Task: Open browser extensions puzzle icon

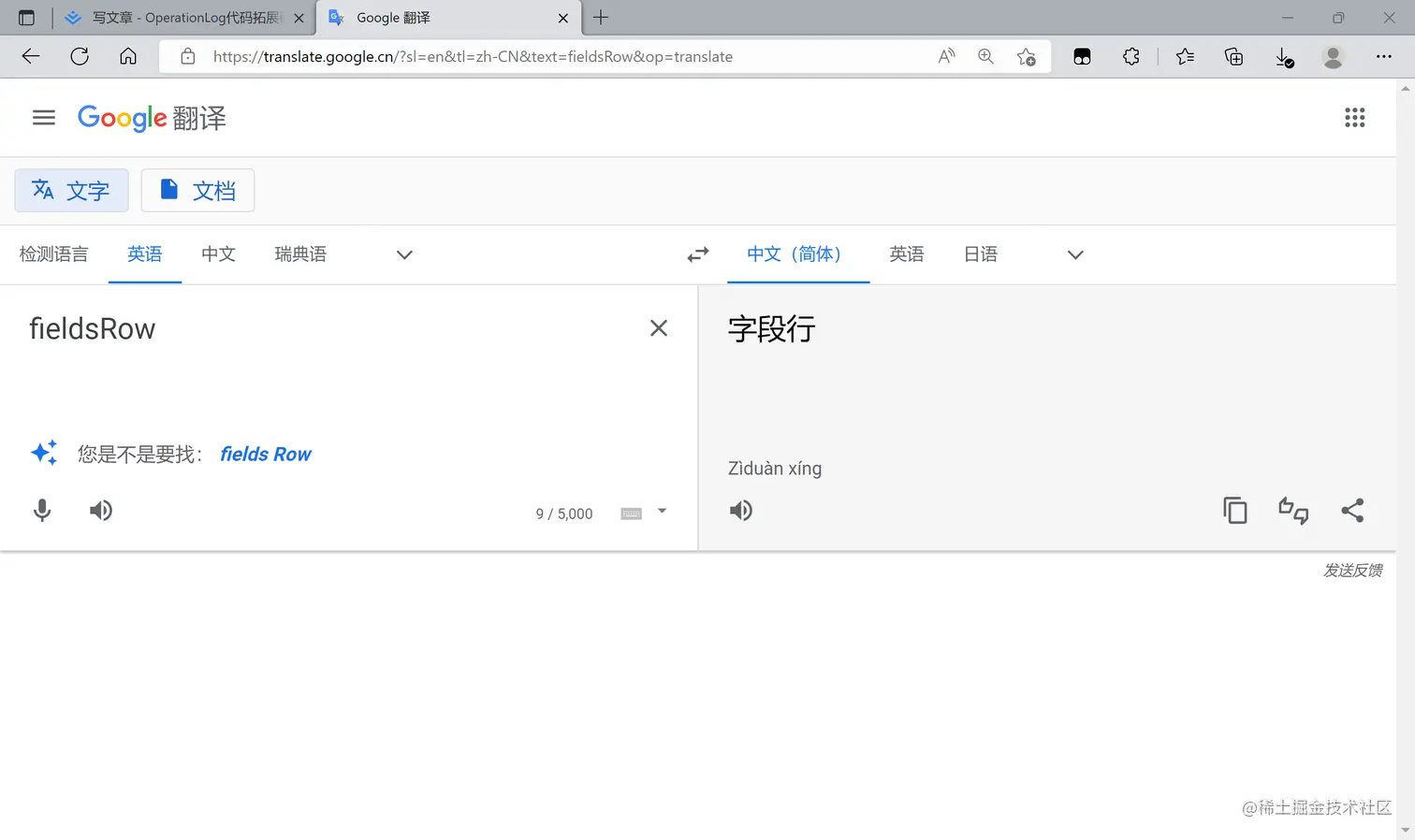Action: 1131,56
